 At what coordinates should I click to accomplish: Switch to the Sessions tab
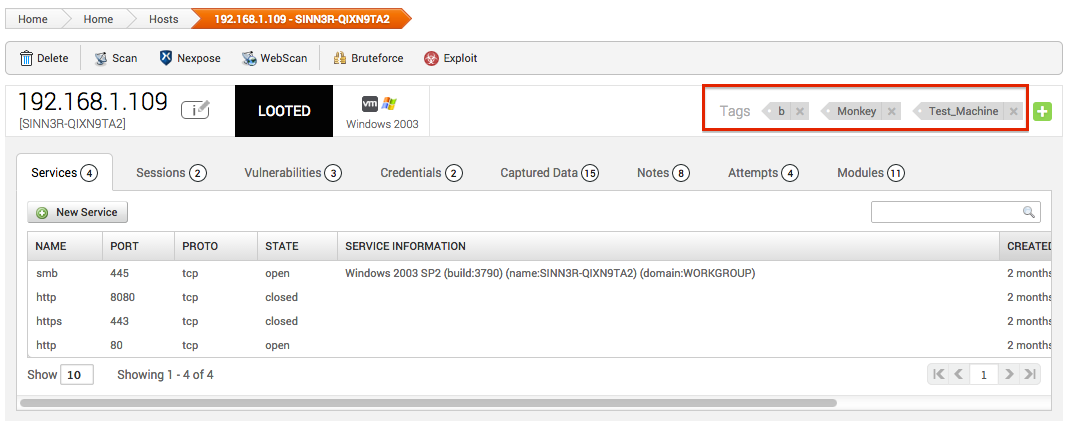point(170,173)
